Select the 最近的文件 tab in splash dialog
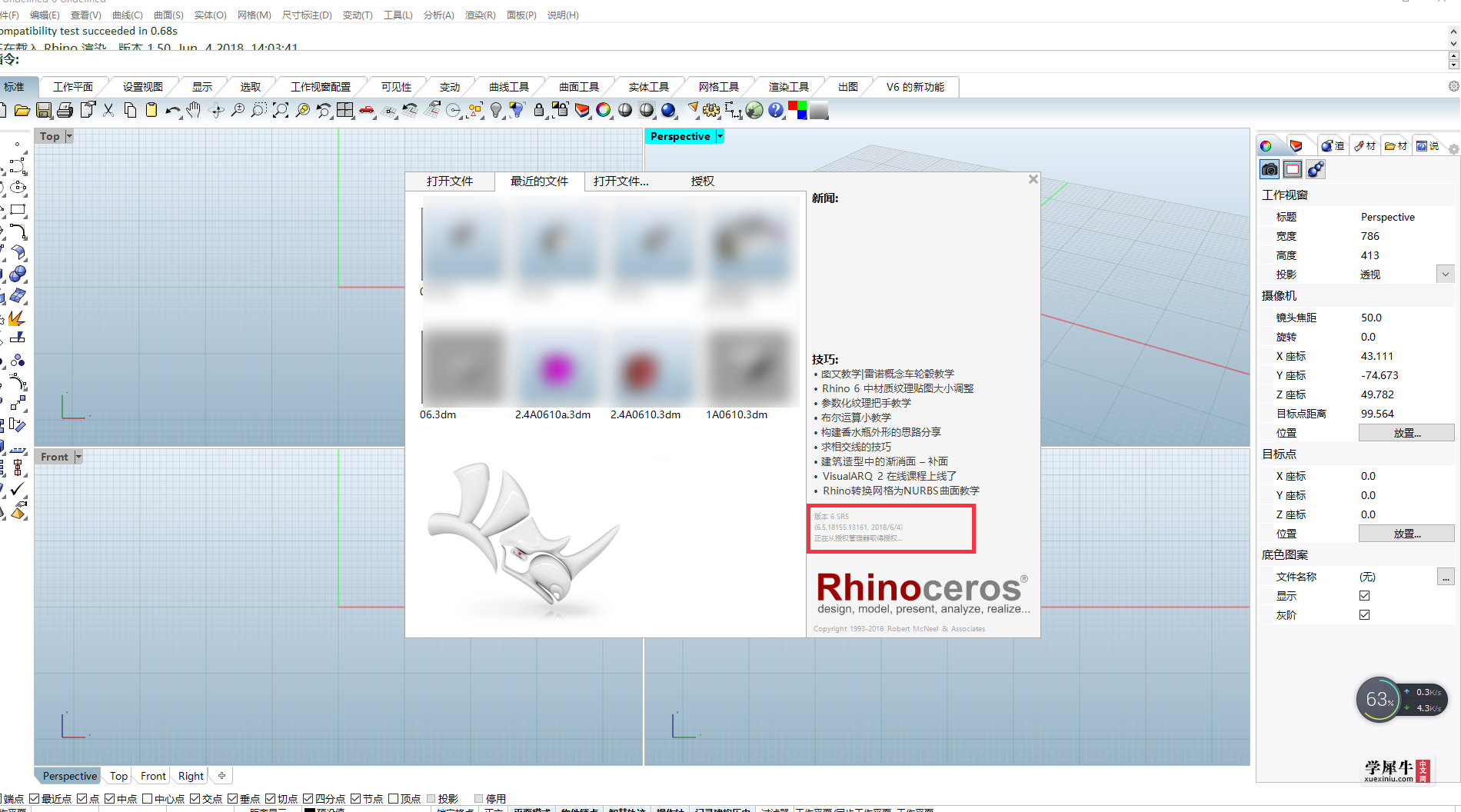 (x=539, y=181)
